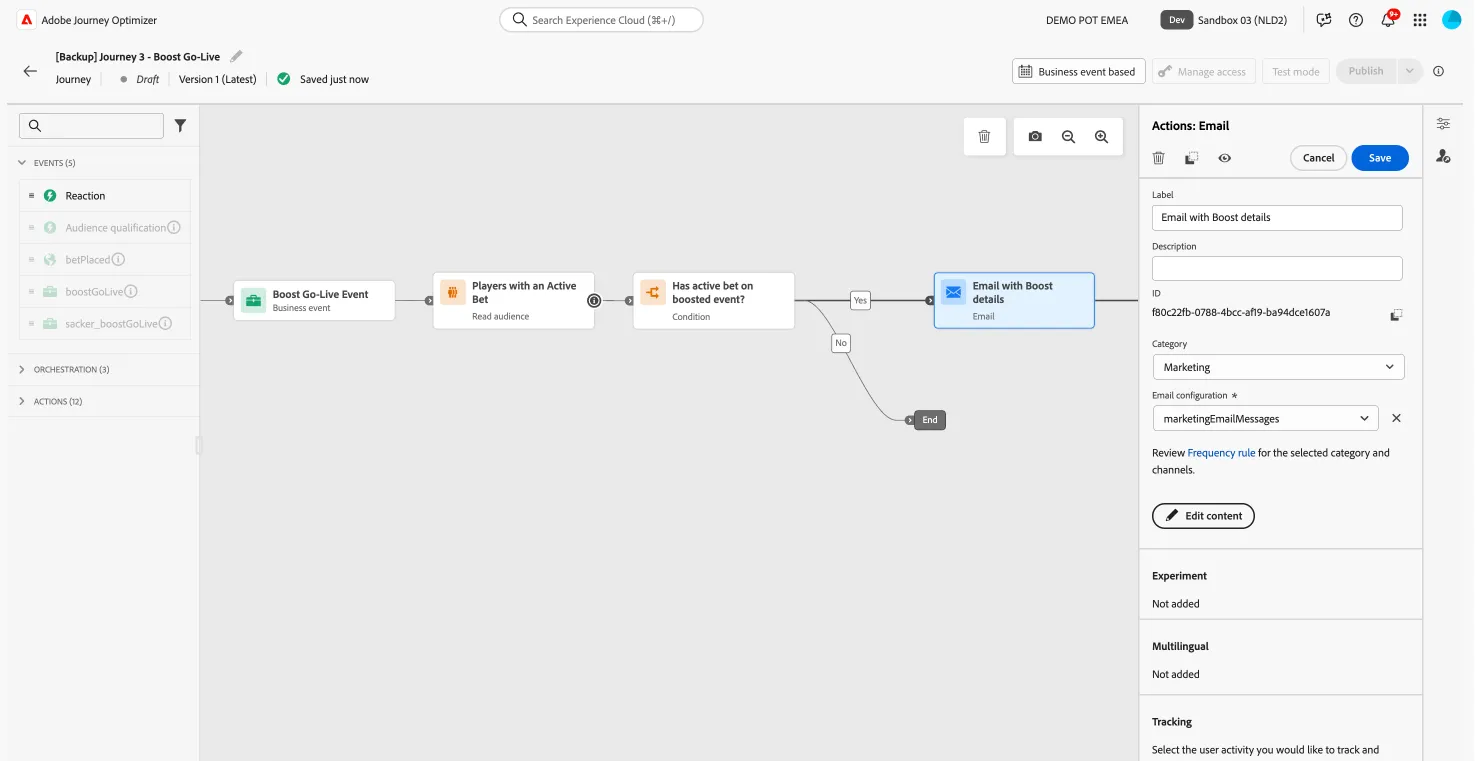
Task: Click the filter funnel icon in palette
Action: coord(181,125)
